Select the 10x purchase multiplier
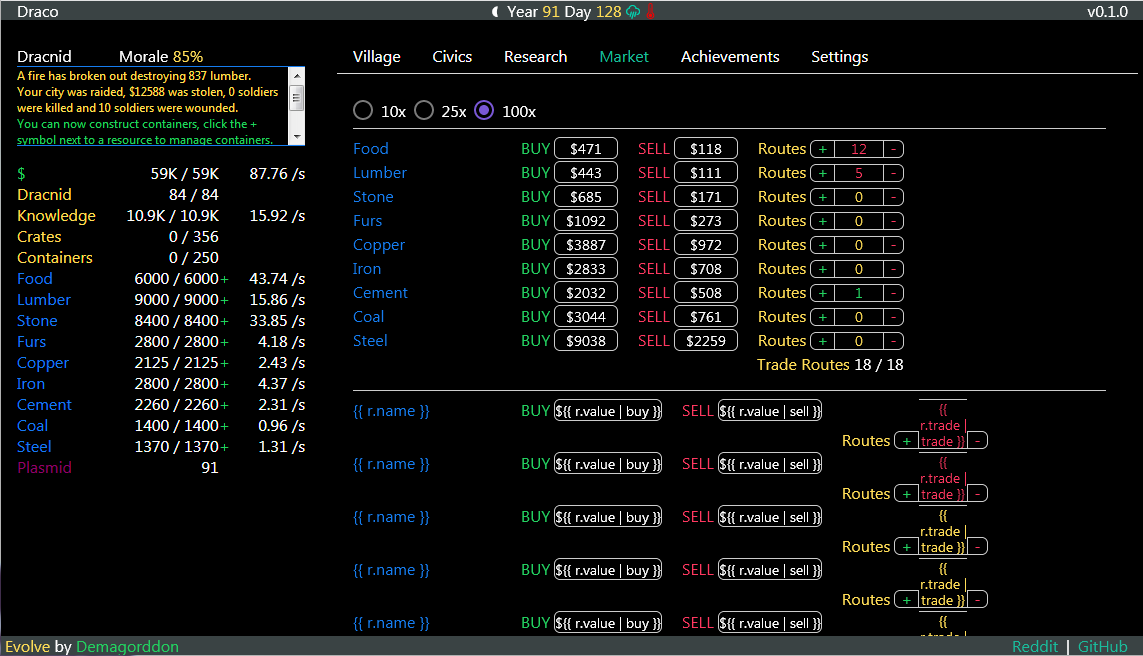The image size is (1143, 656). [x=363, y=110]
